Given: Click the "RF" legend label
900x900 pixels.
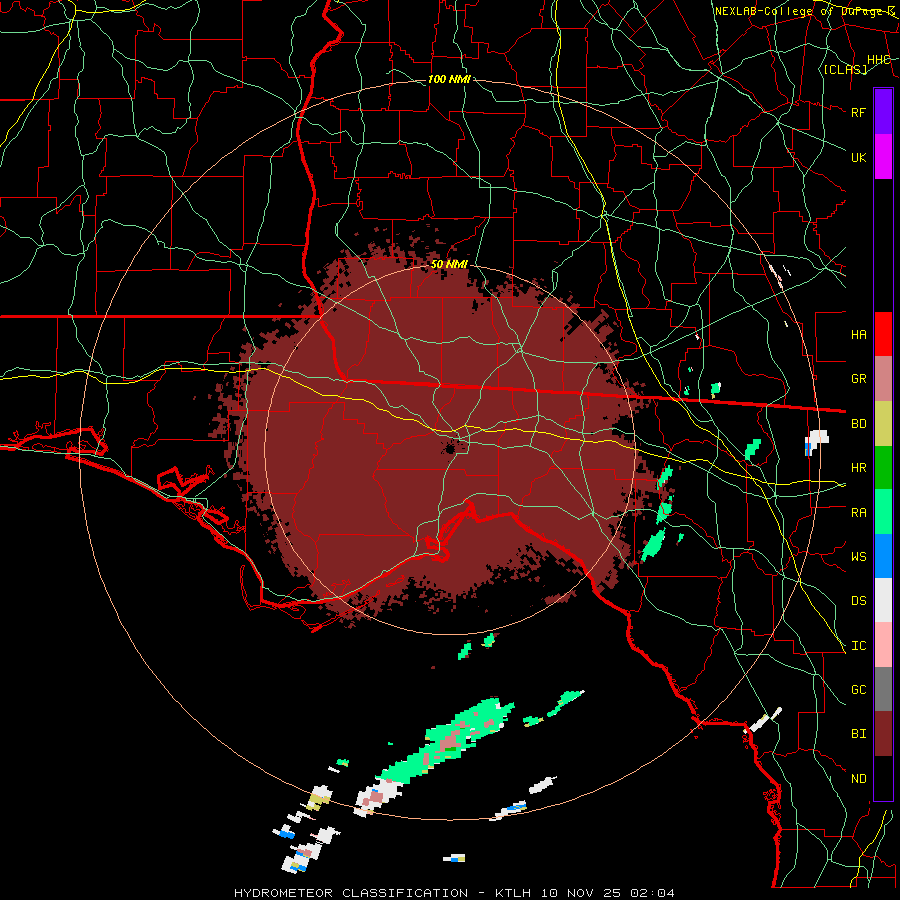Looking at the screenshot, I should (858, 112).
